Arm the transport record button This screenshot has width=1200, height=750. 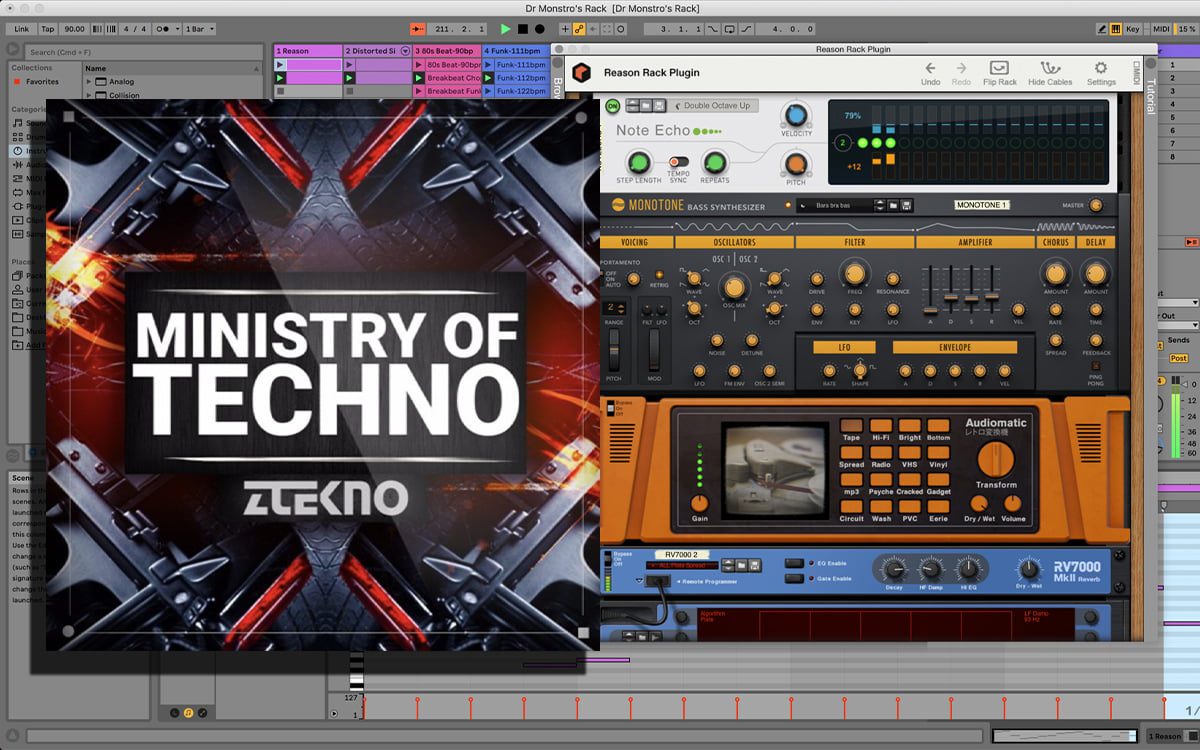tap(540, 29)
